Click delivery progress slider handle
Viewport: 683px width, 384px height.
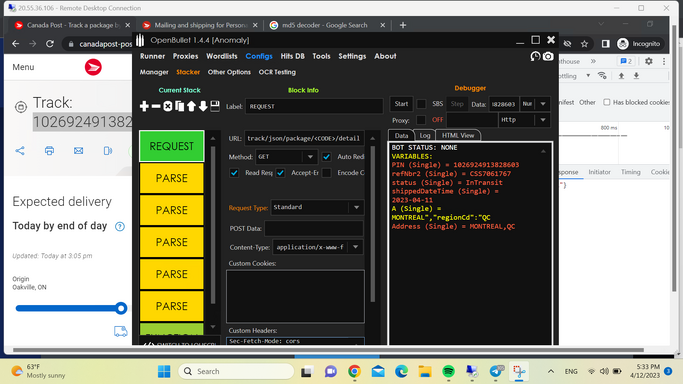pos(121,308)
